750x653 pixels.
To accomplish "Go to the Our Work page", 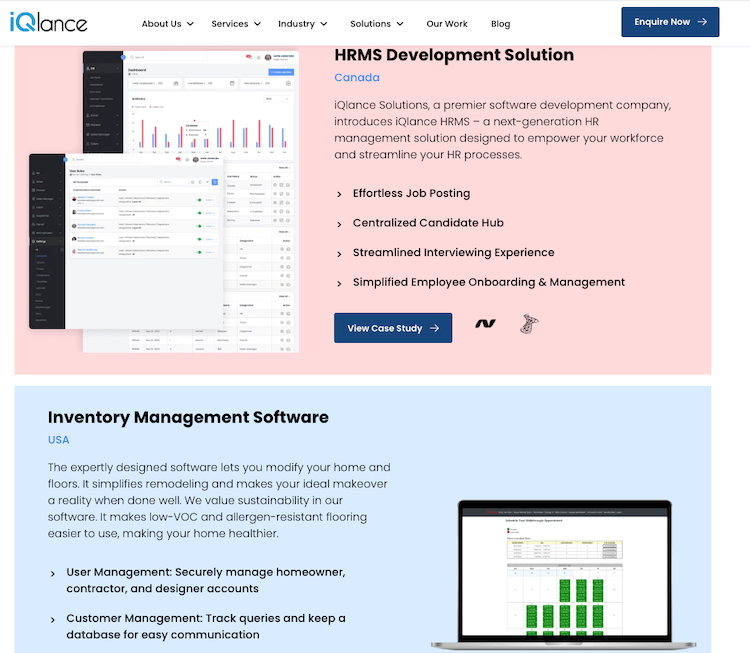I will tap(447, 23).
